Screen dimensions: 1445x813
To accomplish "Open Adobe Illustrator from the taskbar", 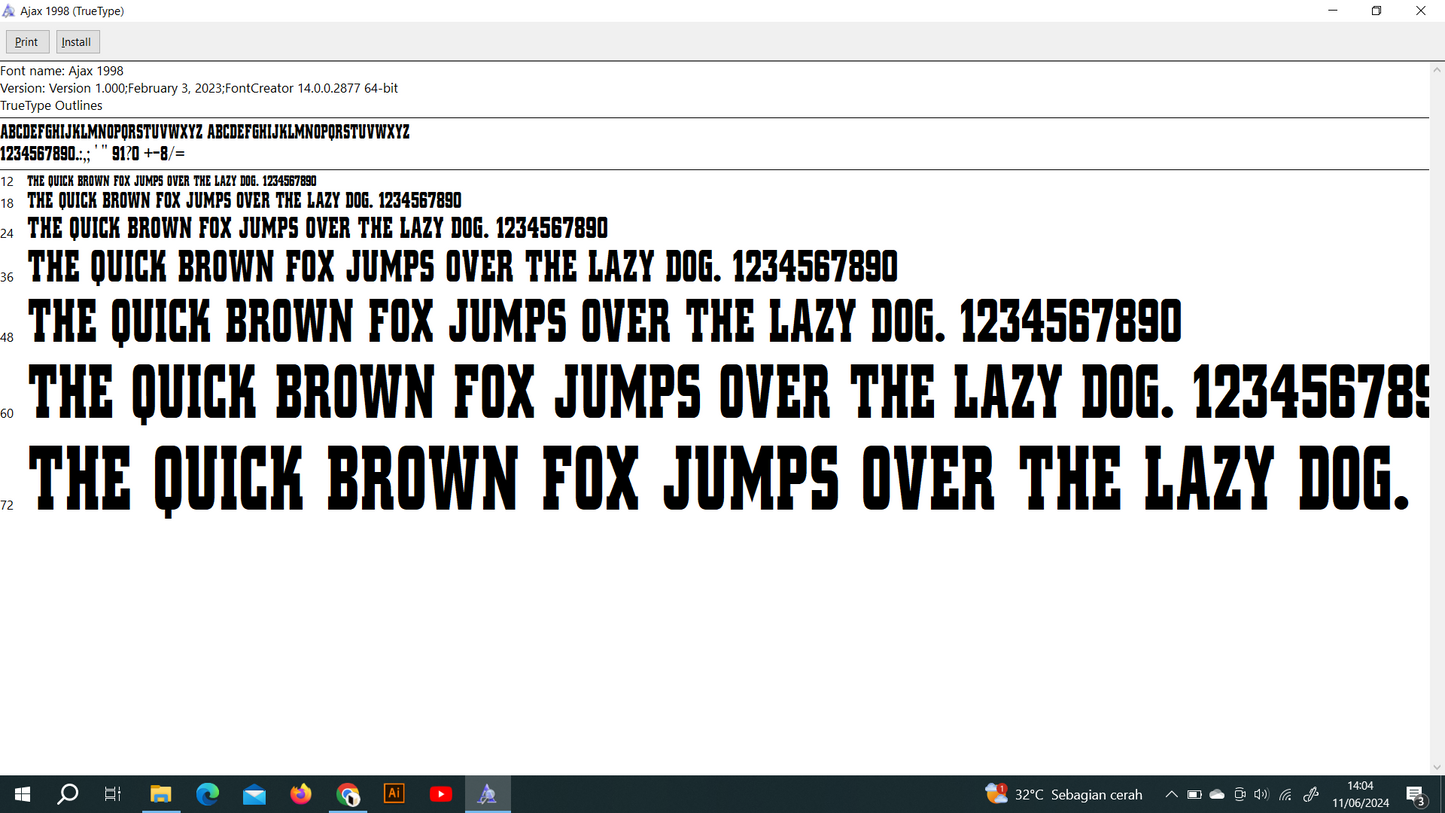I will coord(394,794).
